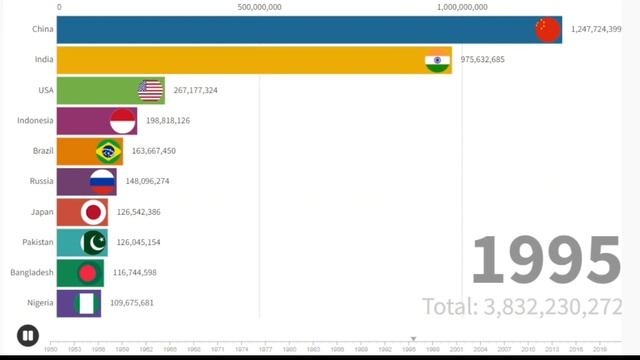Click the 'Brazil' country label
Image resolution: width=640 pixels, height=360 pixels.
[x=43, y=151]
